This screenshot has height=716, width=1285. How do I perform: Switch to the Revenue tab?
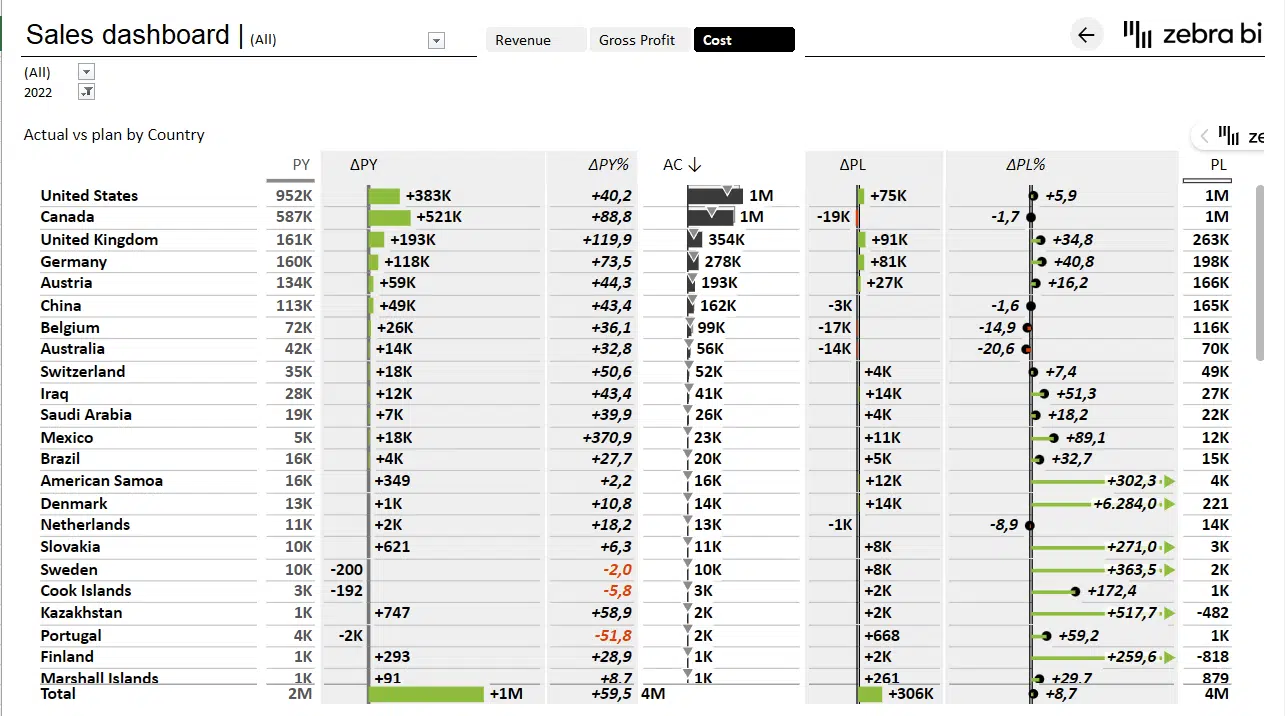click(535, 40)
